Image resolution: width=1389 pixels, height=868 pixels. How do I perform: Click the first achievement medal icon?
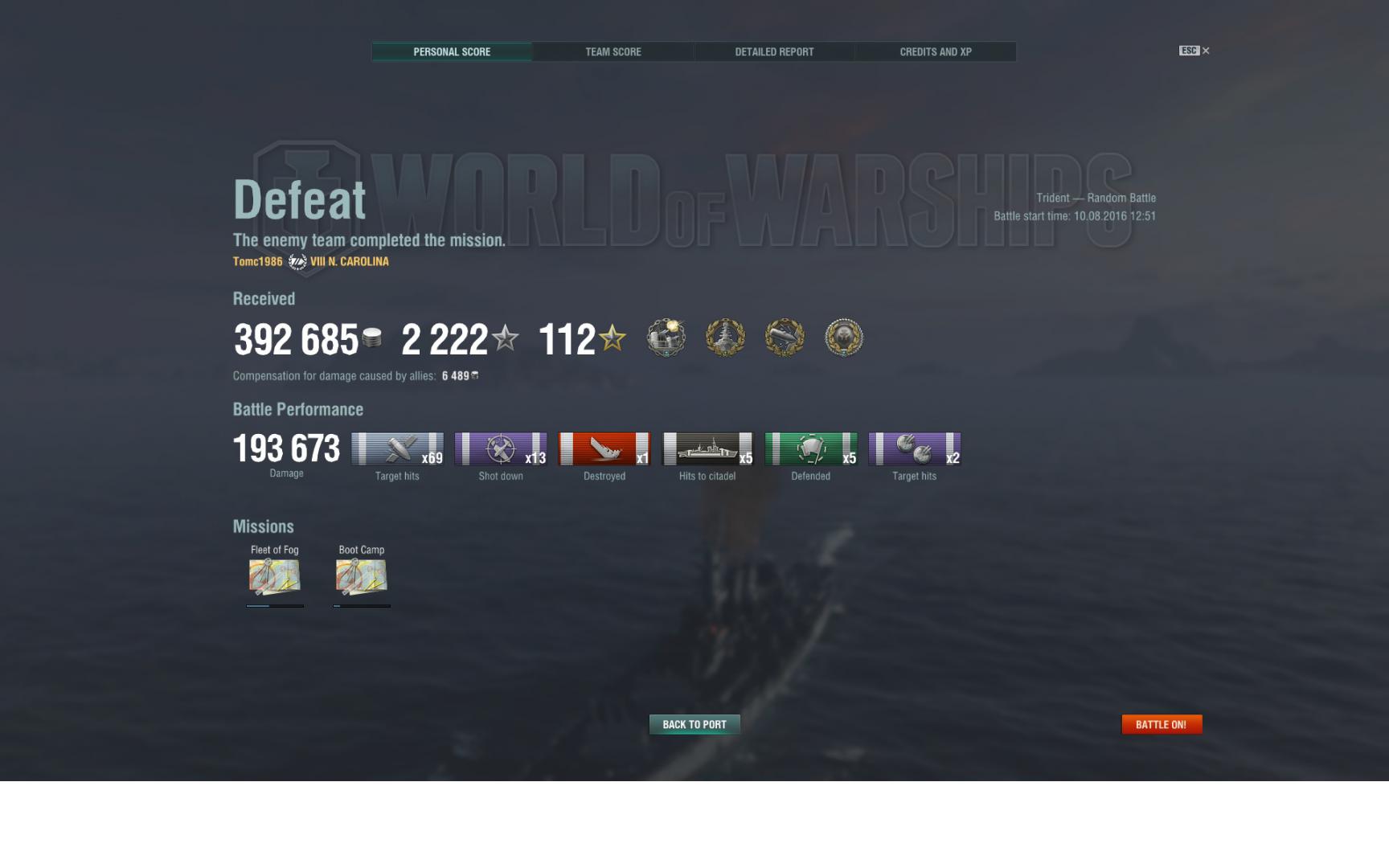point(666,338)
